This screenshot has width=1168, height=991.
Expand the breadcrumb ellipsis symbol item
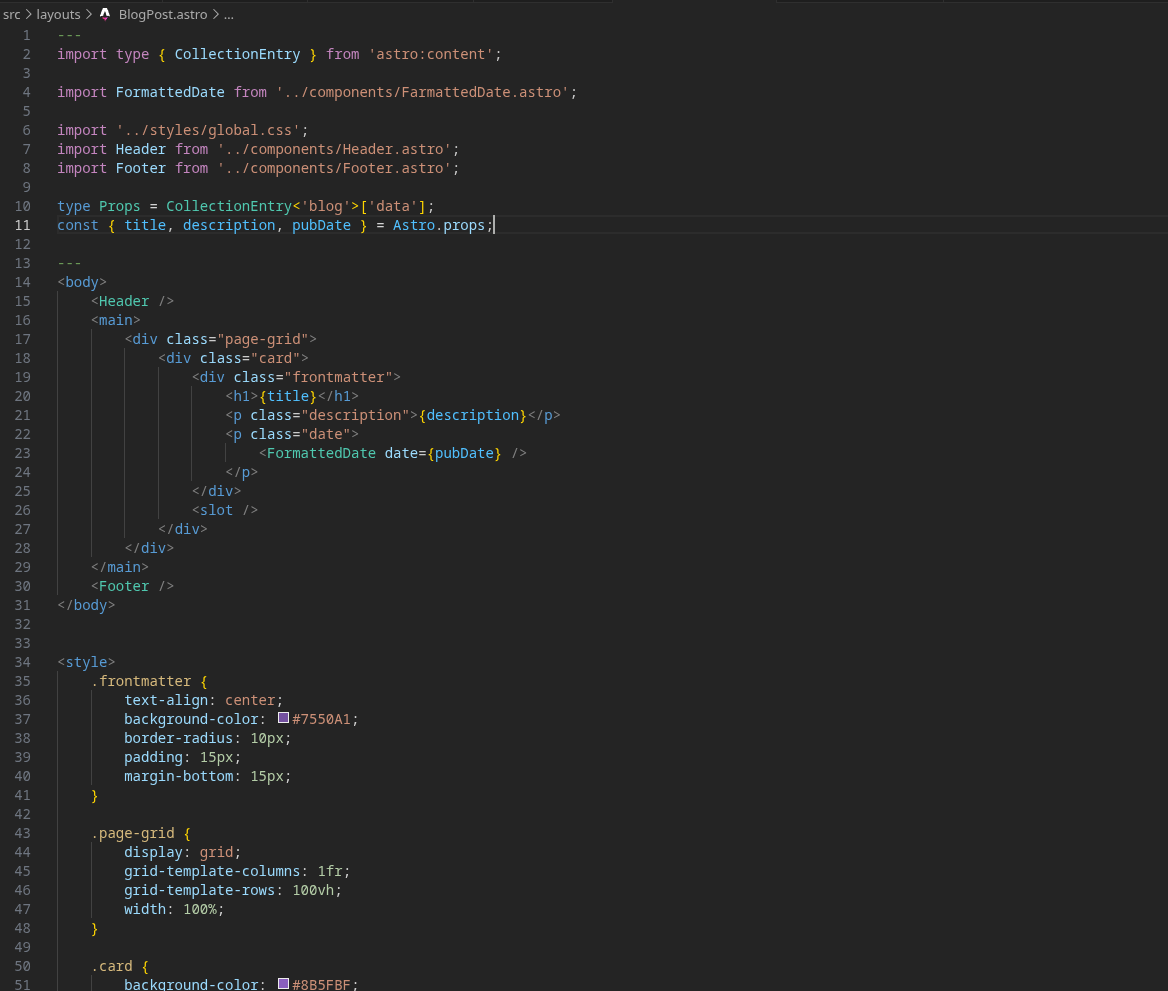tap(229, 15)
